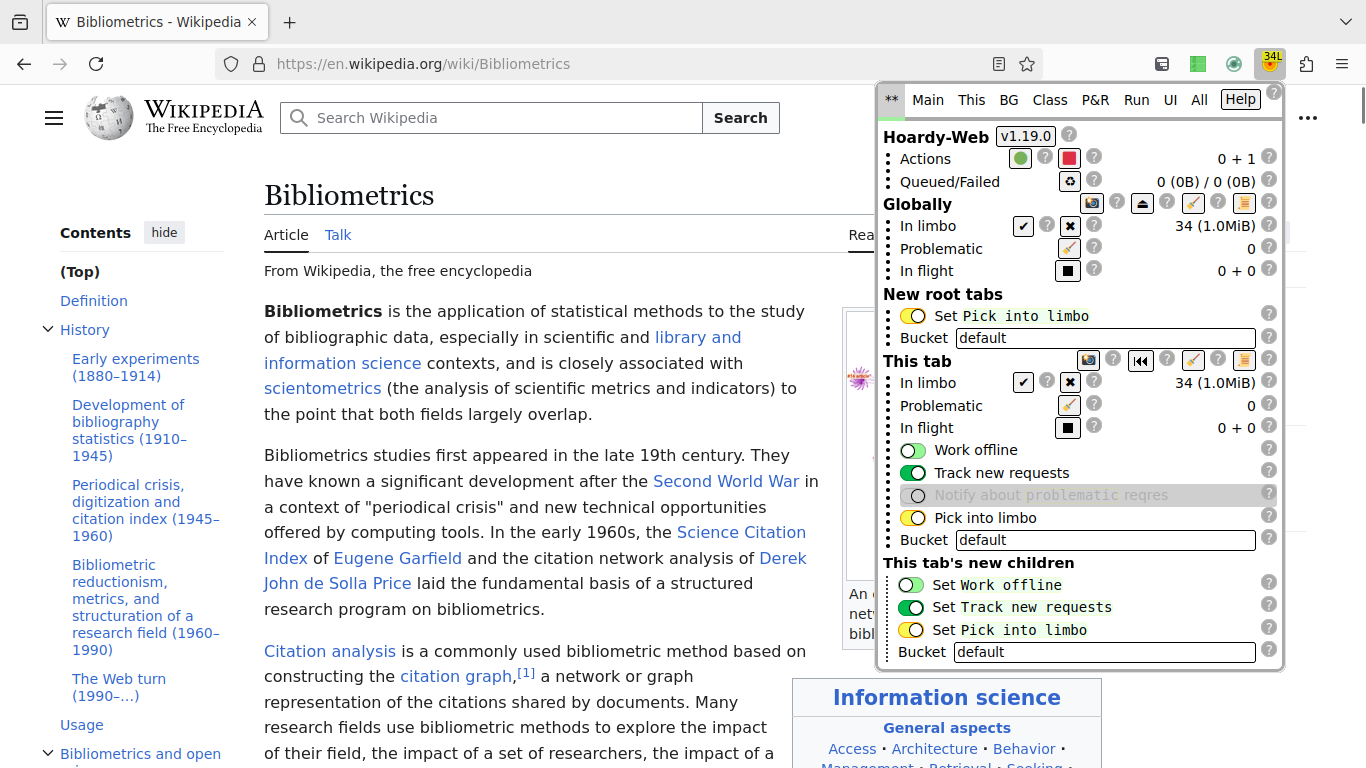The width and height of the screenshot is (1366, 768).
Task: Click the help icon next to v1.19.0
Action: [1069, 134]
